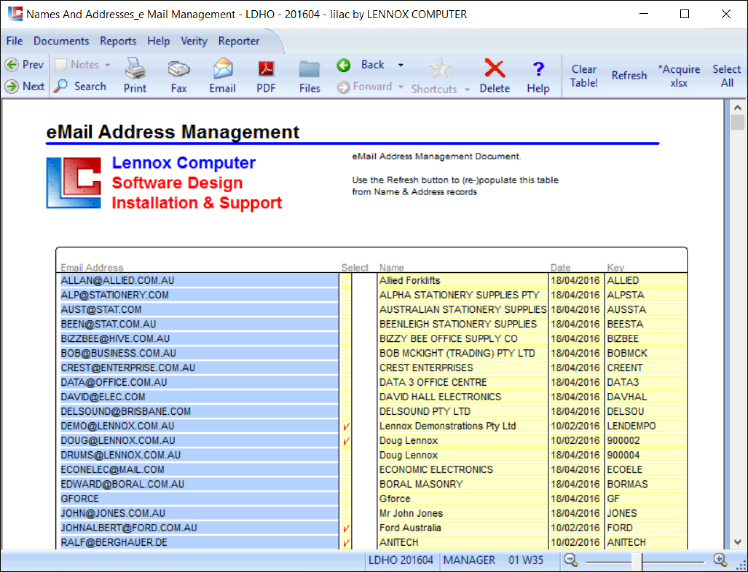
Task: Click email cell DELSOUND@BRISBANE.COM
Action: (197, 412)
